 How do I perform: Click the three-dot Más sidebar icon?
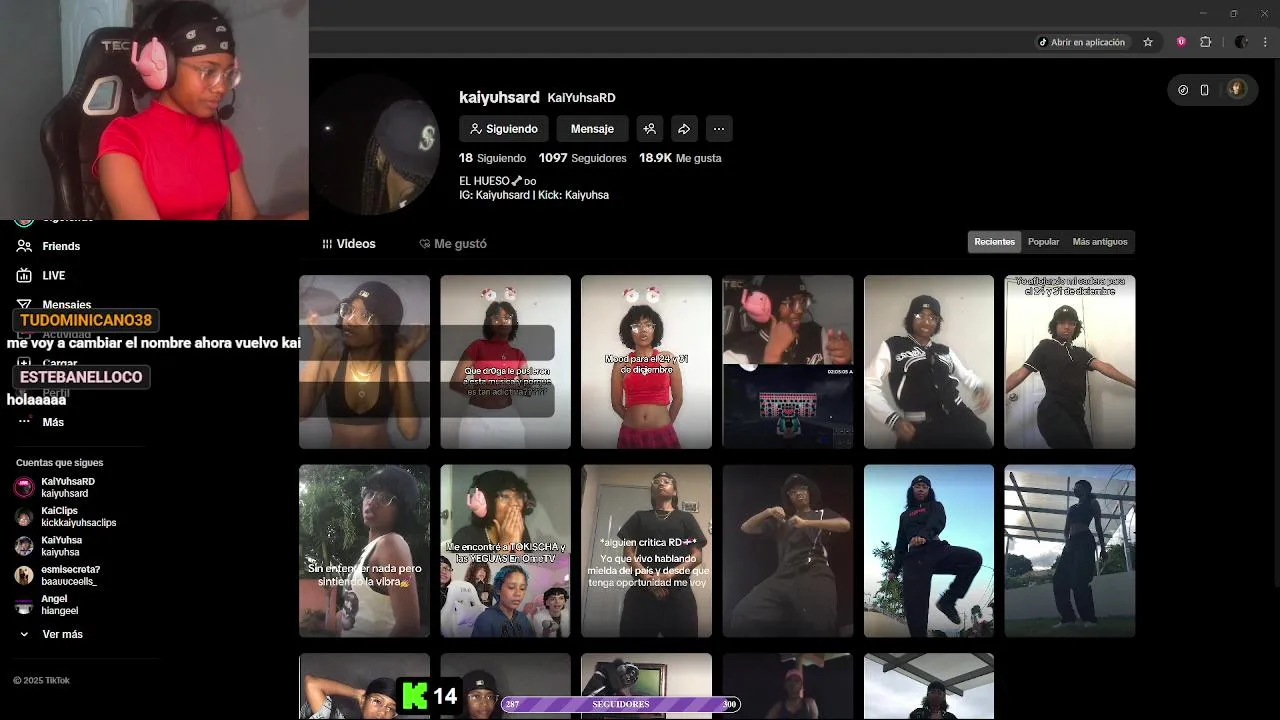point(24,422)
